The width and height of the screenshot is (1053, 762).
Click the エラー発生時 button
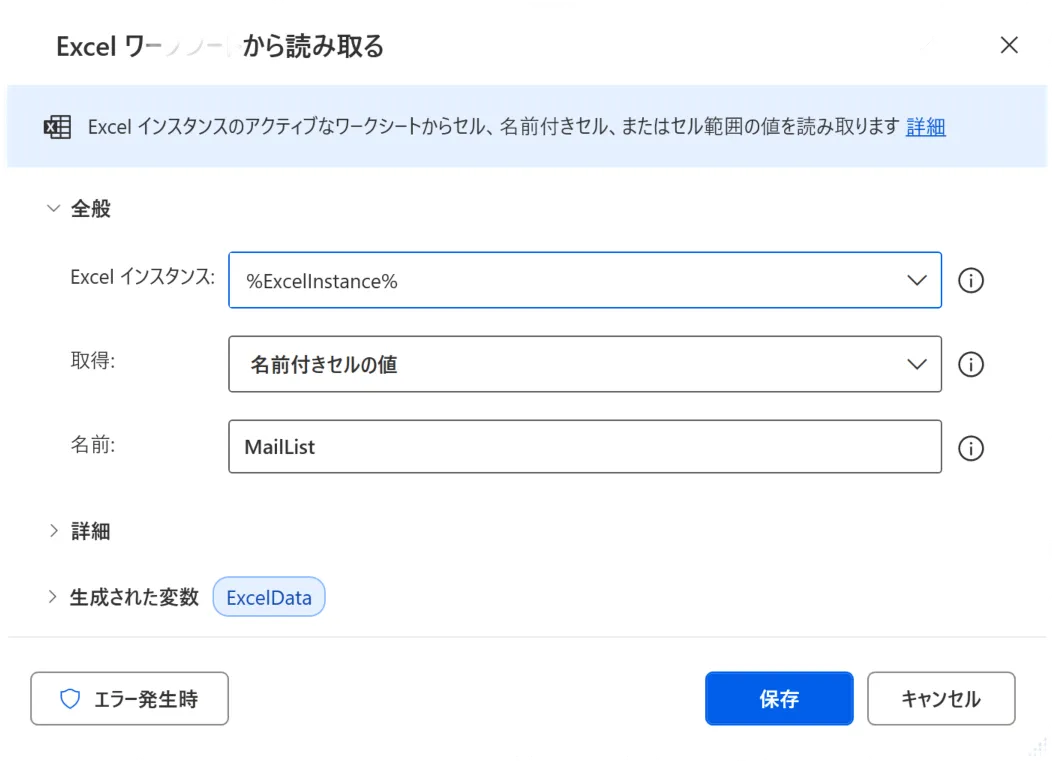click(130, 699)
